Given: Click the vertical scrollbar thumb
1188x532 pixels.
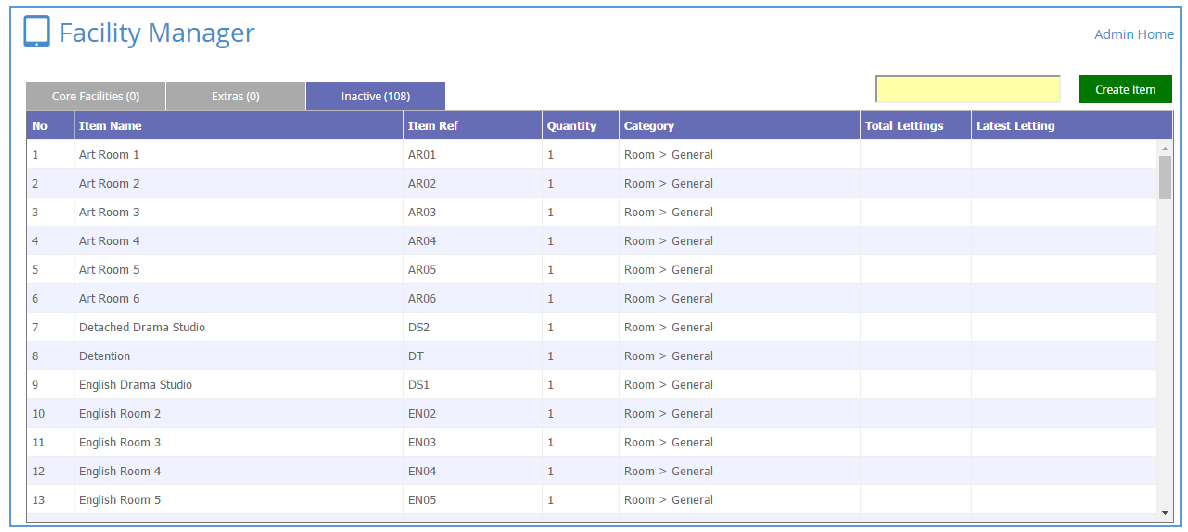Looking at the screenshot, I should tap(1165, 177).
